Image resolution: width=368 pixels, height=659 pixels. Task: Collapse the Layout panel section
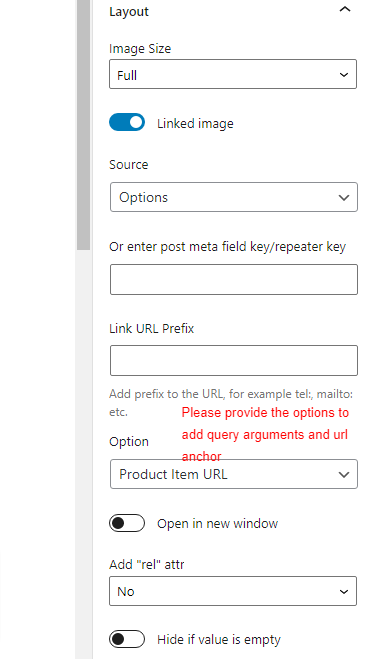(344, 10)
